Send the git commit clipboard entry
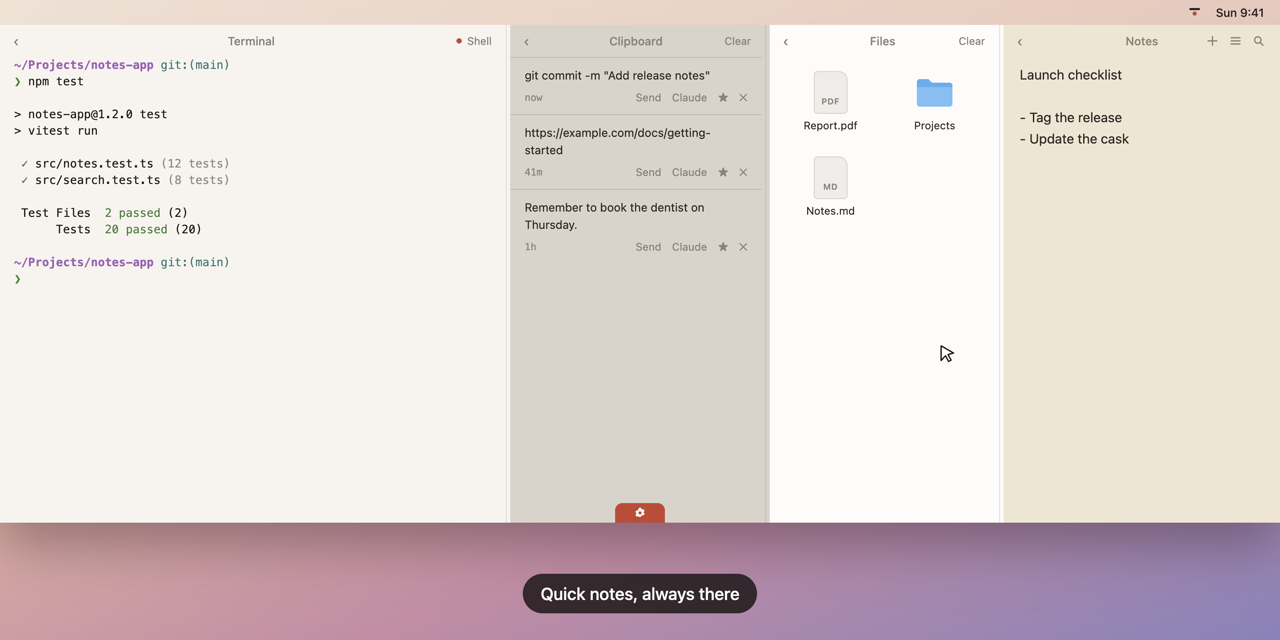 (648, 98)
